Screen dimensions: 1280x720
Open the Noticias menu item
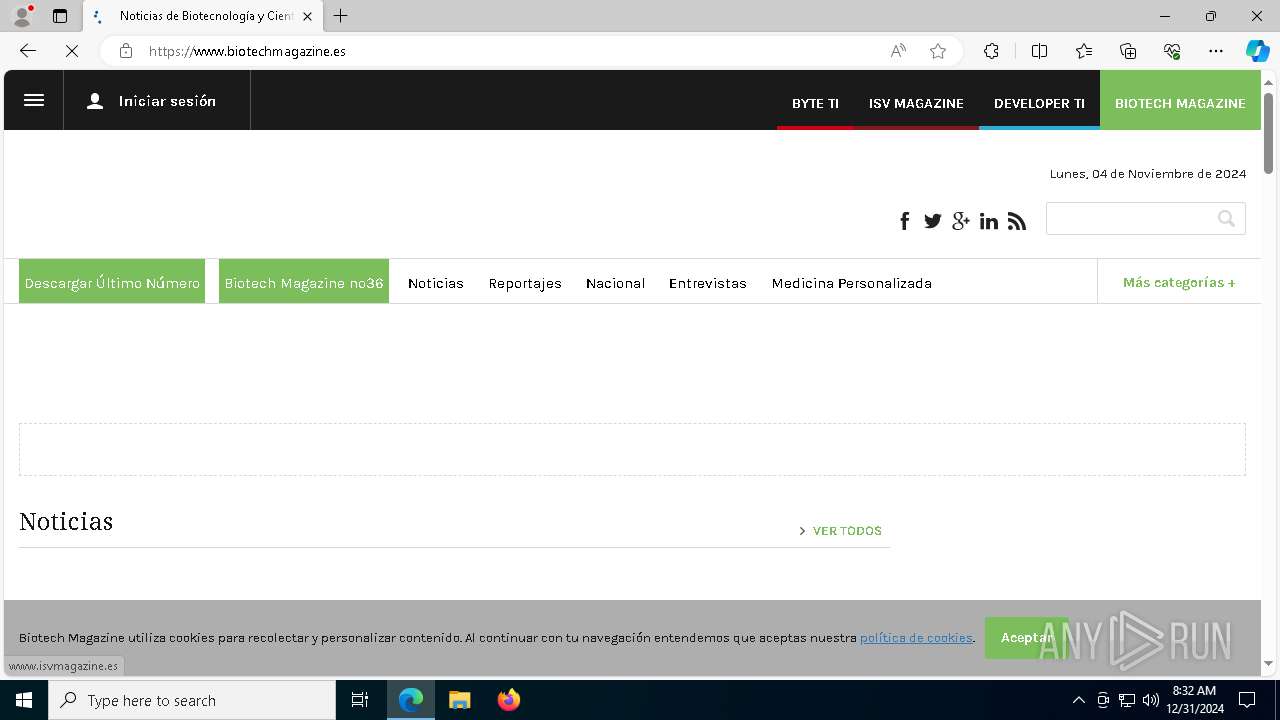pos(436,283)
